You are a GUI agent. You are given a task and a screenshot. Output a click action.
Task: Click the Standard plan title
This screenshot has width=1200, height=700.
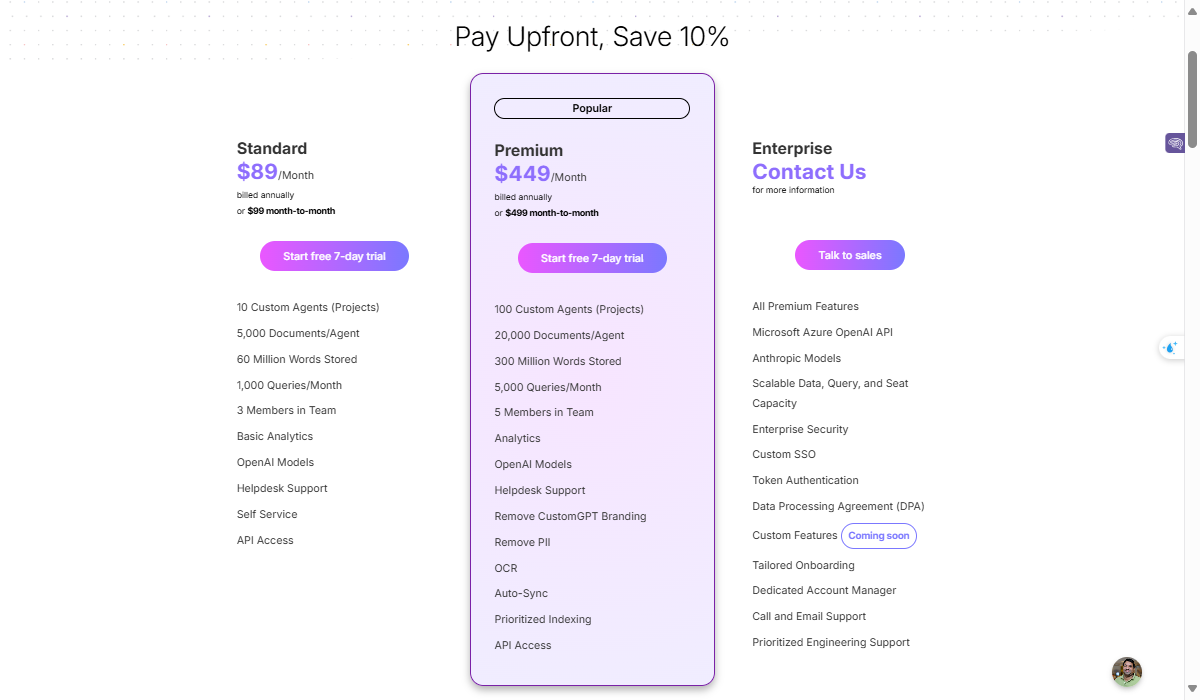point(272,148)
